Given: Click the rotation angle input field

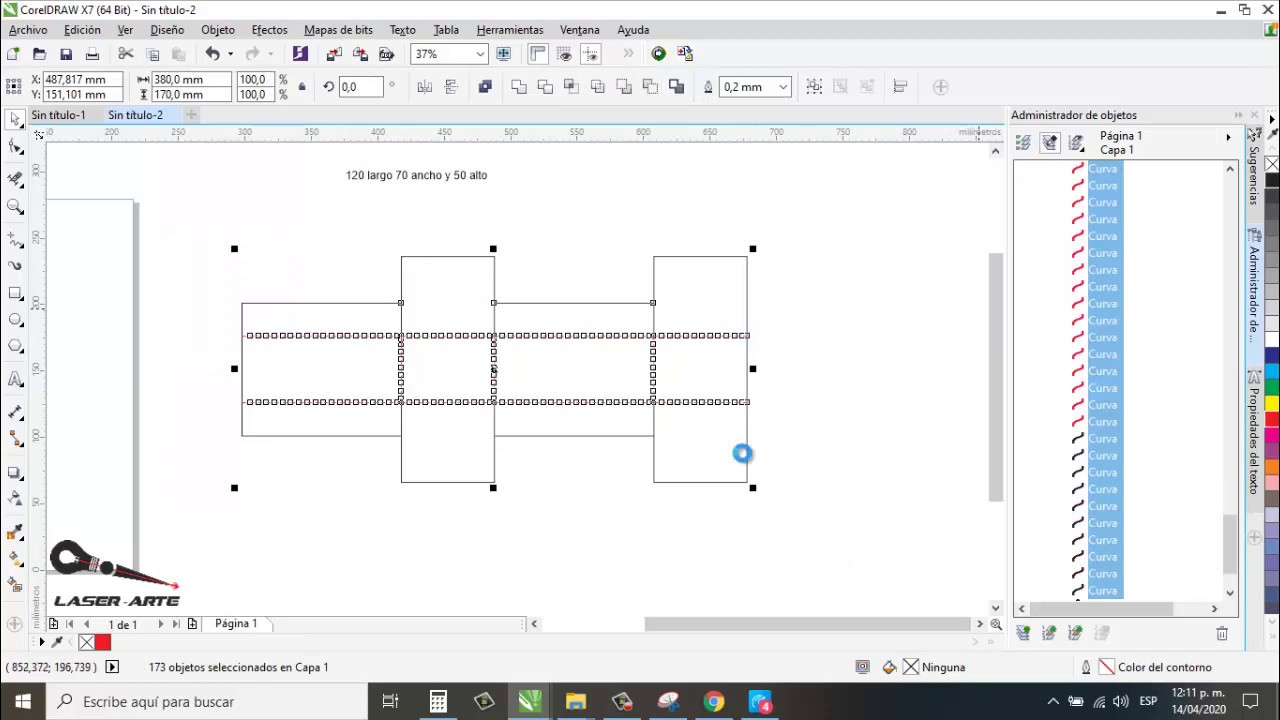Looking at the screenshot, I should 360,87.
